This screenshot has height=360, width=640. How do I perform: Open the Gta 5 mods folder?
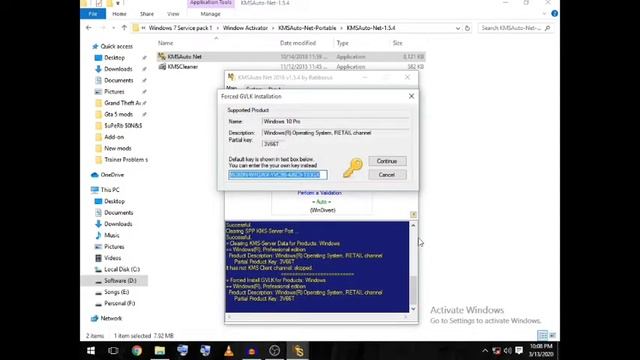point(118,114)
